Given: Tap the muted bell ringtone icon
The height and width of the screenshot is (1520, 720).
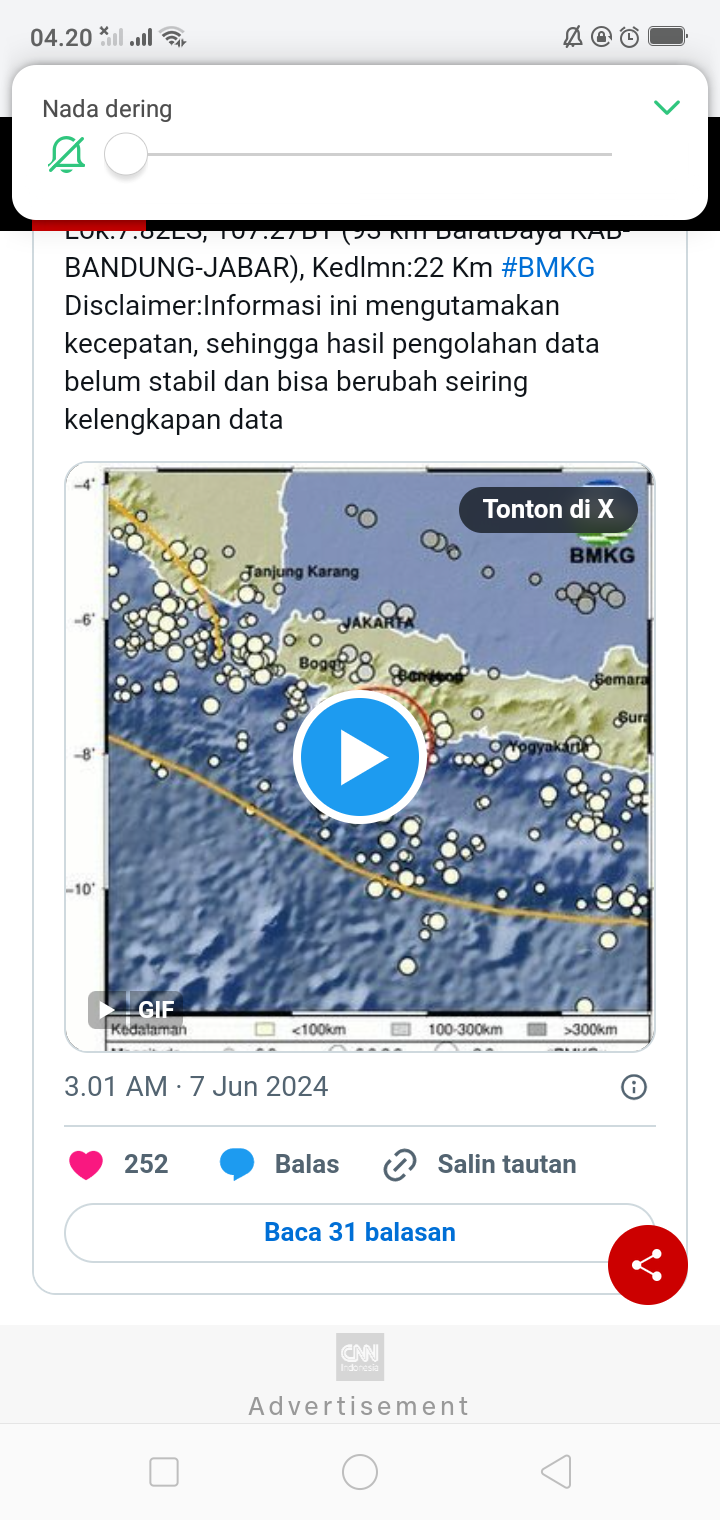Looking at the screenshot, I should point(67,155).
